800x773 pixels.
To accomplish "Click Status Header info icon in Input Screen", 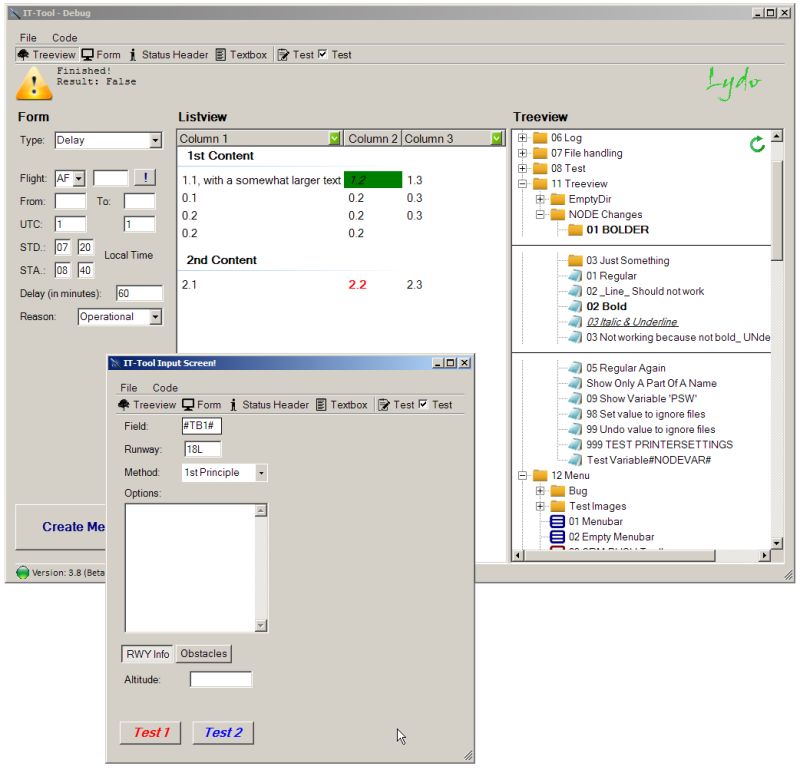I will (233, 405).
